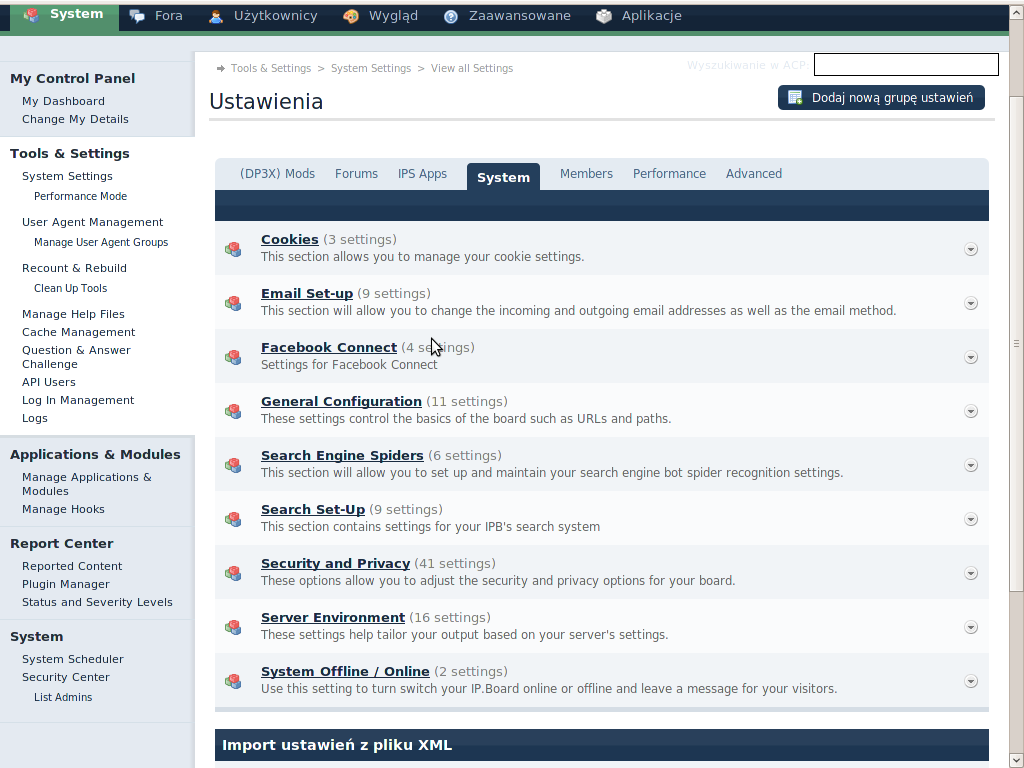The image size is (1024, 768).
Task: Click the Security and Privacy group icon
Action: (233, 573)
